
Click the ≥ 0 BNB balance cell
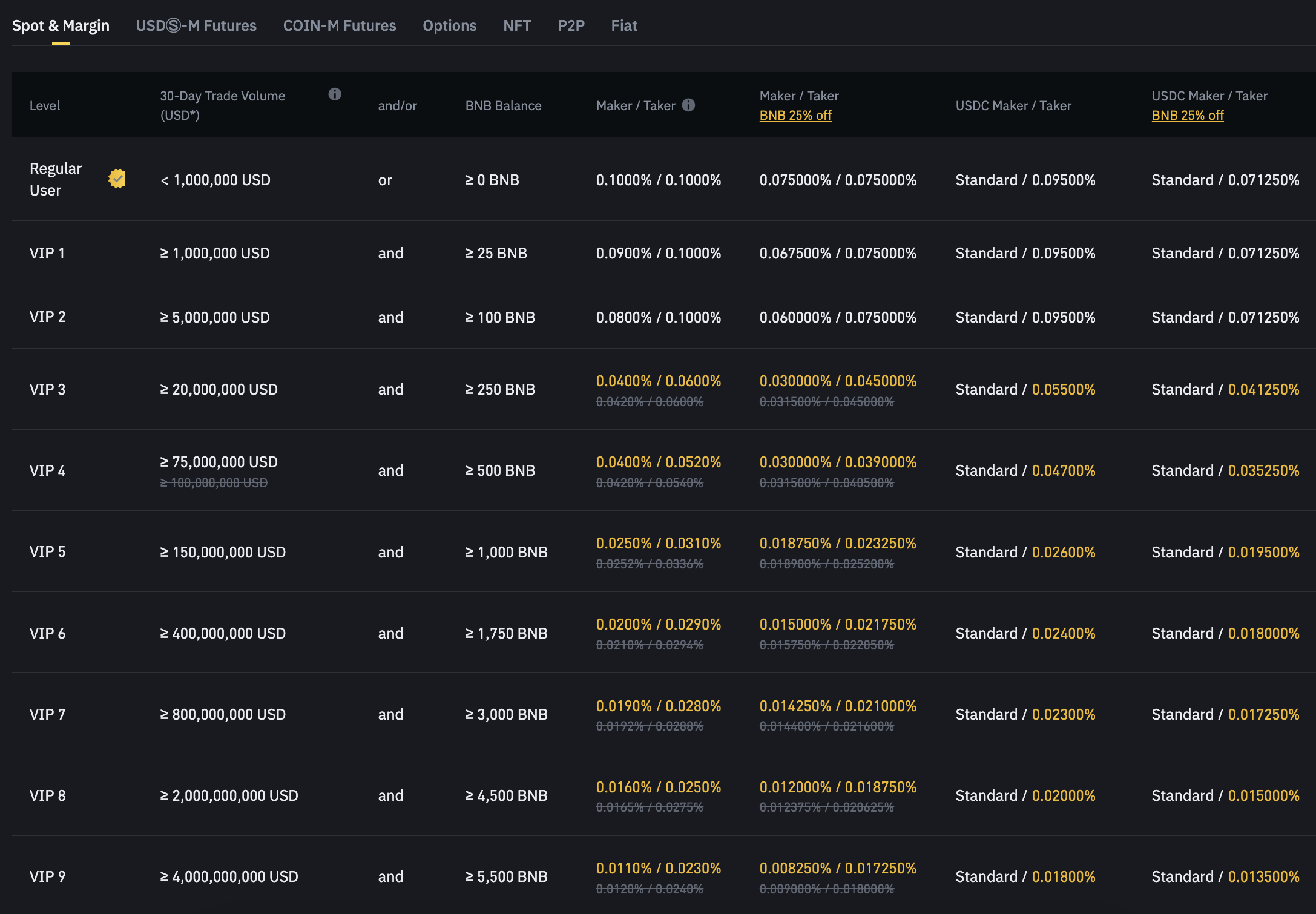(492, 180)
